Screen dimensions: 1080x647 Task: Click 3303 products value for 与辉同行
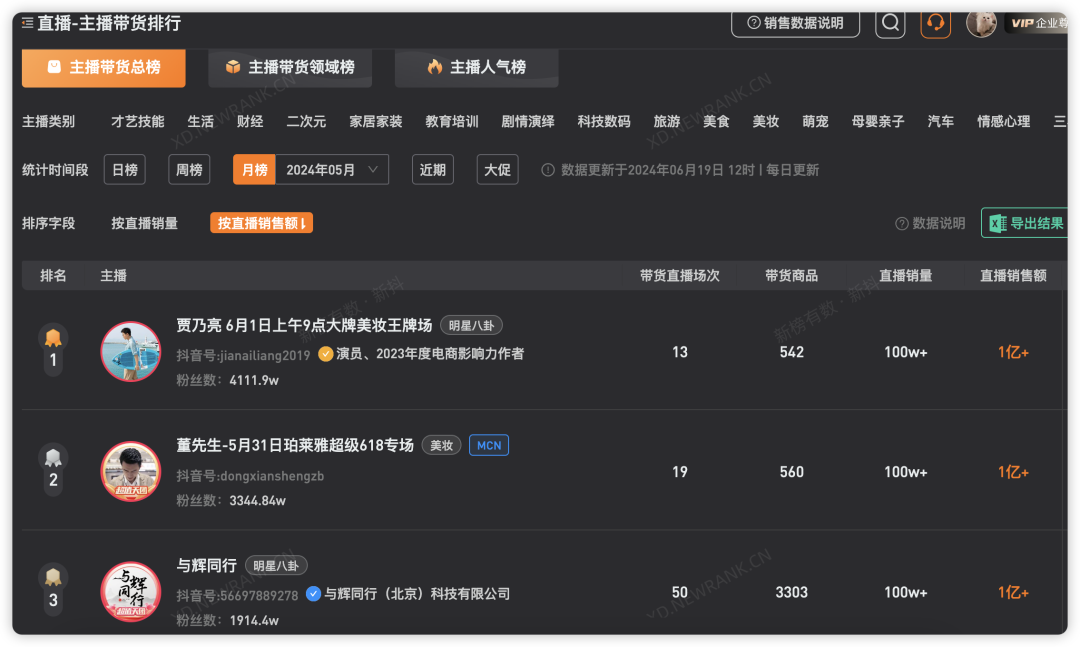[791, 593]
